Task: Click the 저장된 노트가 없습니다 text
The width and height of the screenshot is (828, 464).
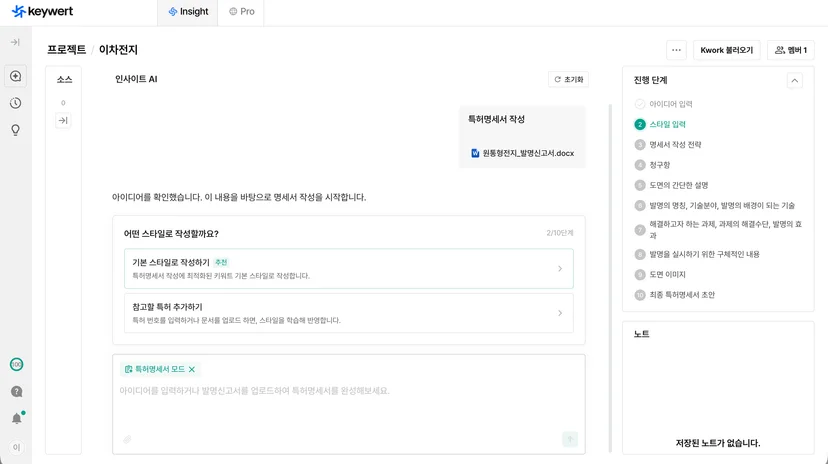Action: (x=718, y=443)
